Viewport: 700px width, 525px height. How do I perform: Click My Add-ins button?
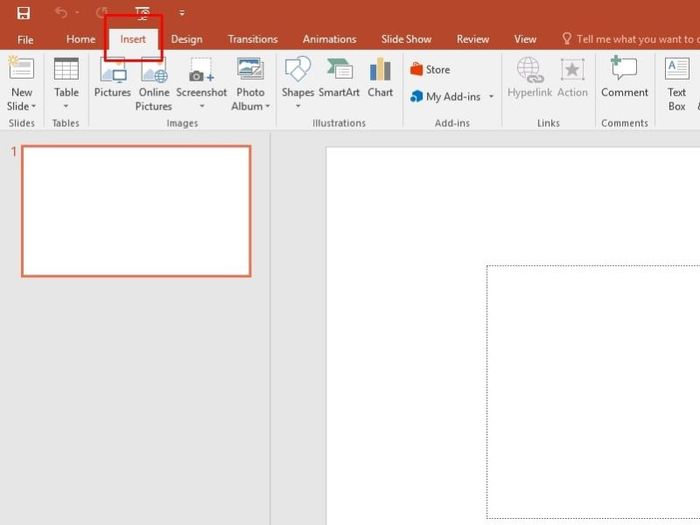tap(446, 96)
